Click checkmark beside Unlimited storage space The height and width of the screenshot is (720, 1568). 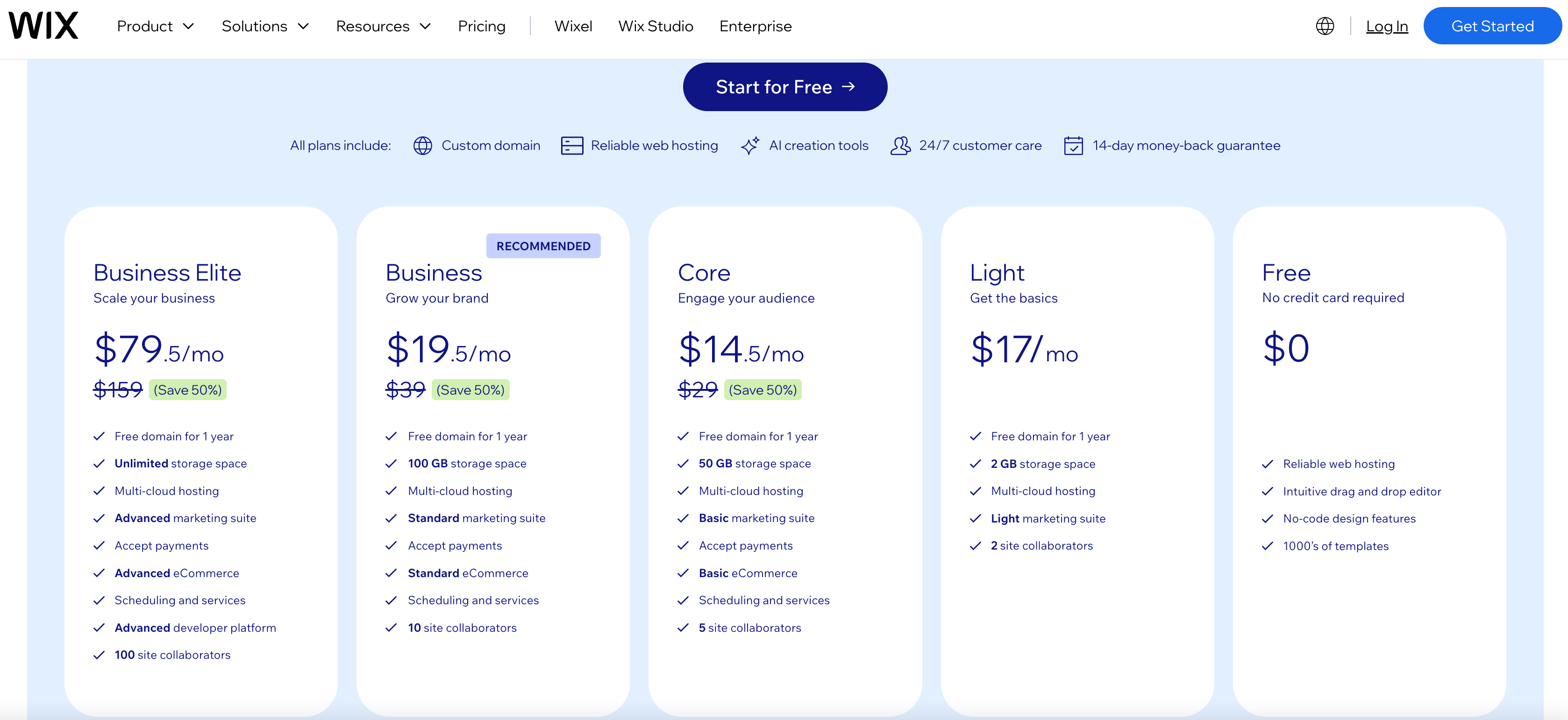pos(99,464)
